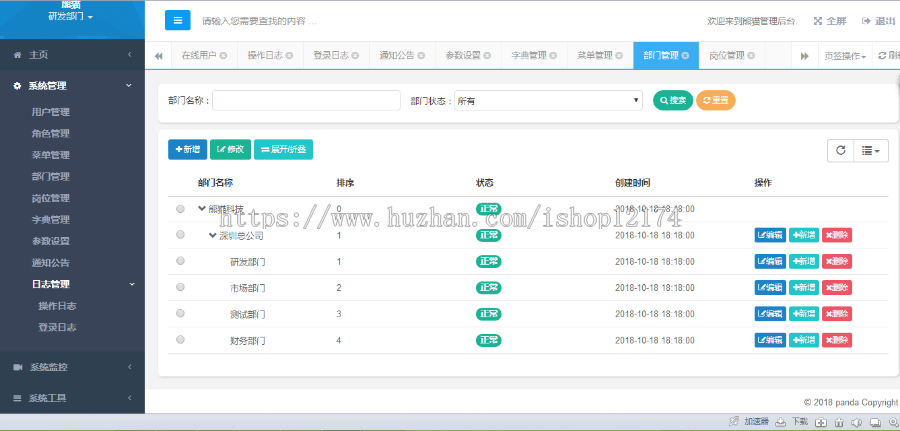
Task: Click 删除 for the 财务部门 row
Action: [836, 340]
